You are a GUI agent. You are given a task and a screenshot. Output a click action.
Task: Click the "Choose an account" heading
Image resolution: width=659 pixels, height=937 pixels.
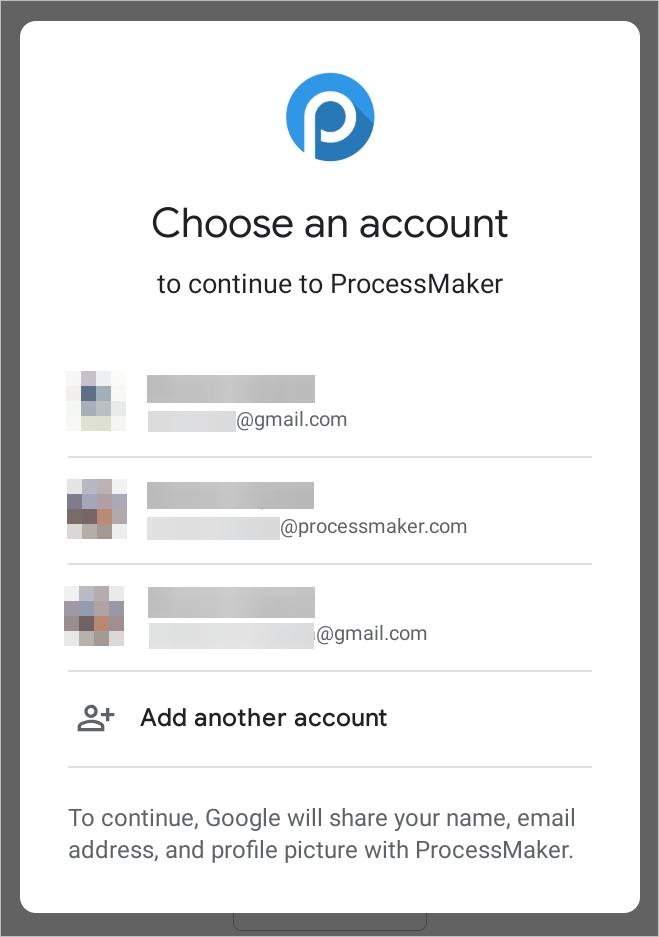click(330, 222)
